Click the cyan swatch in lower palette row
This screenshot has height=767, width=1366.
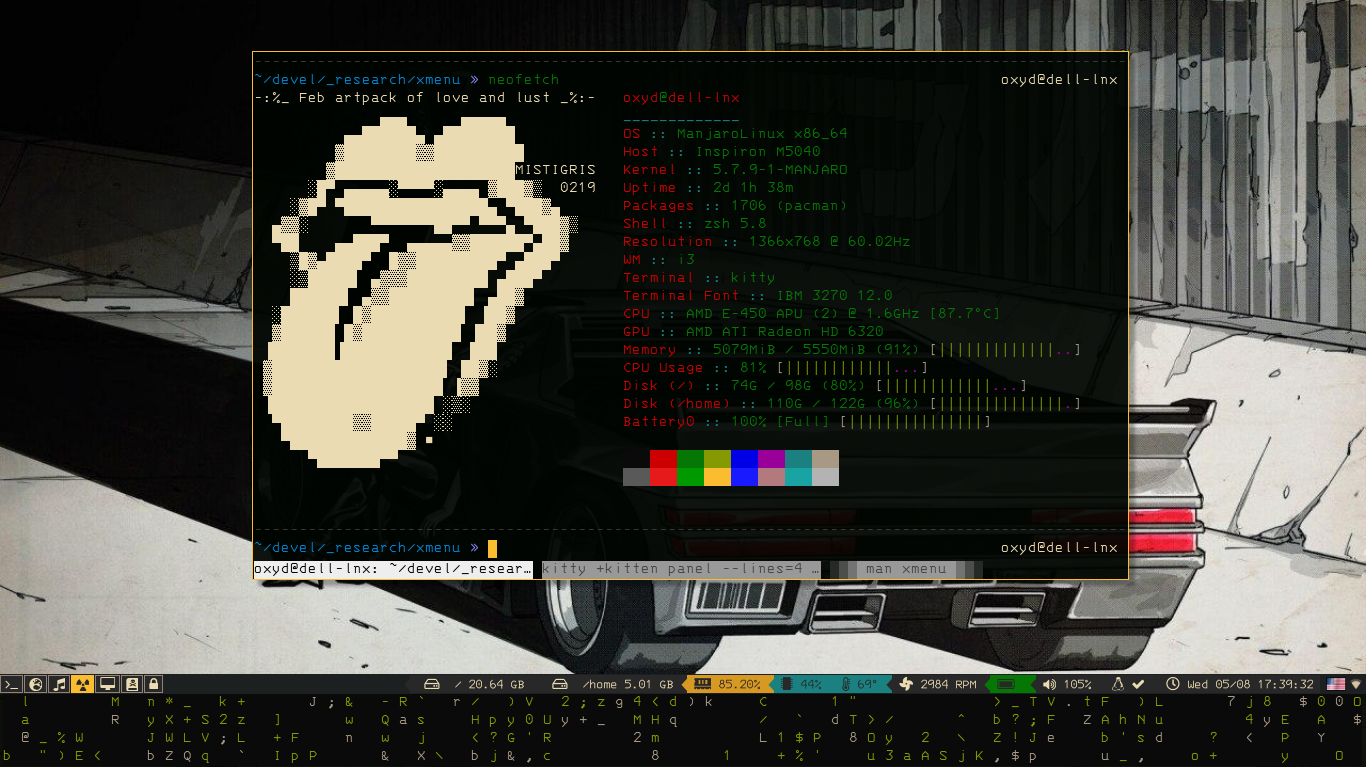(798, 477)
